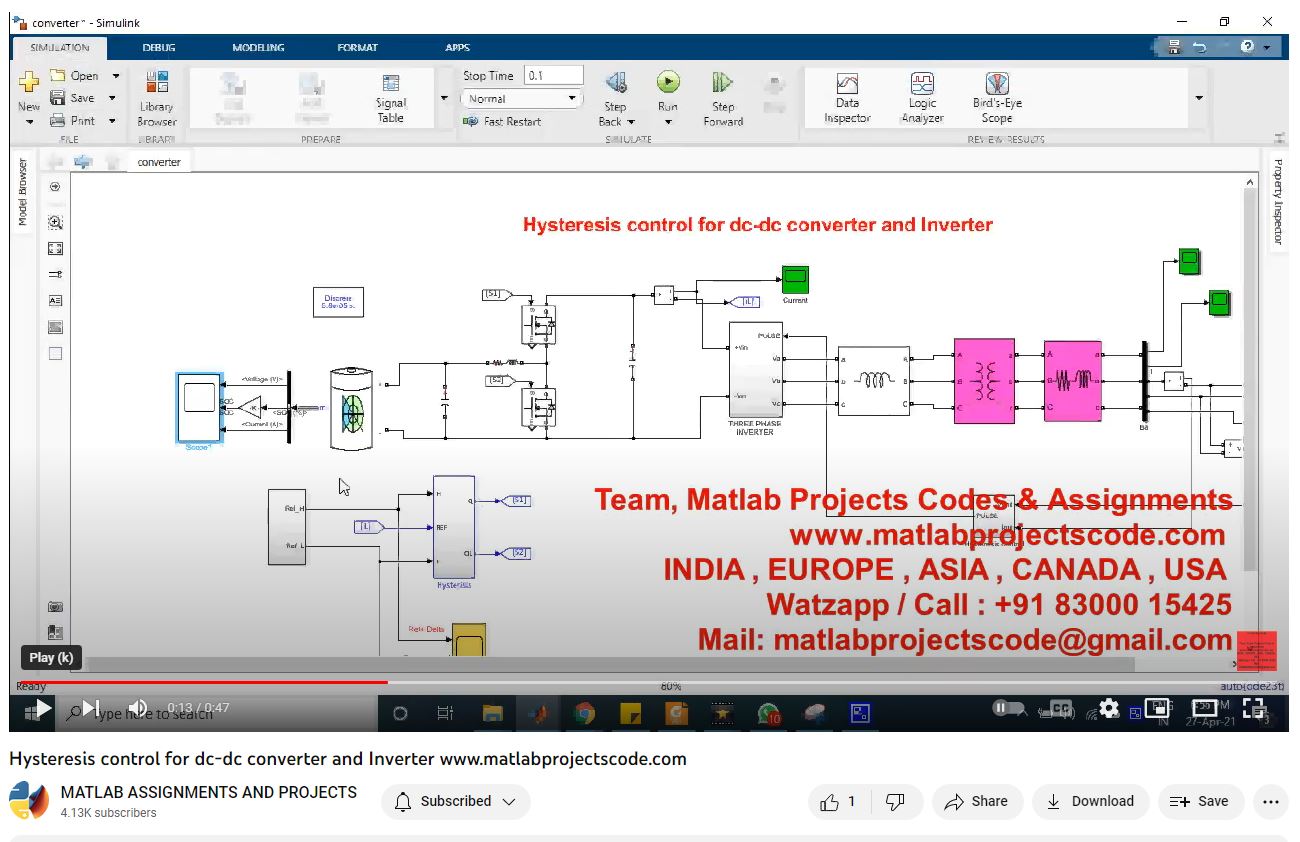Click the Save disk icon in ribbon
1300x842 pixels.
click(58, 98)
